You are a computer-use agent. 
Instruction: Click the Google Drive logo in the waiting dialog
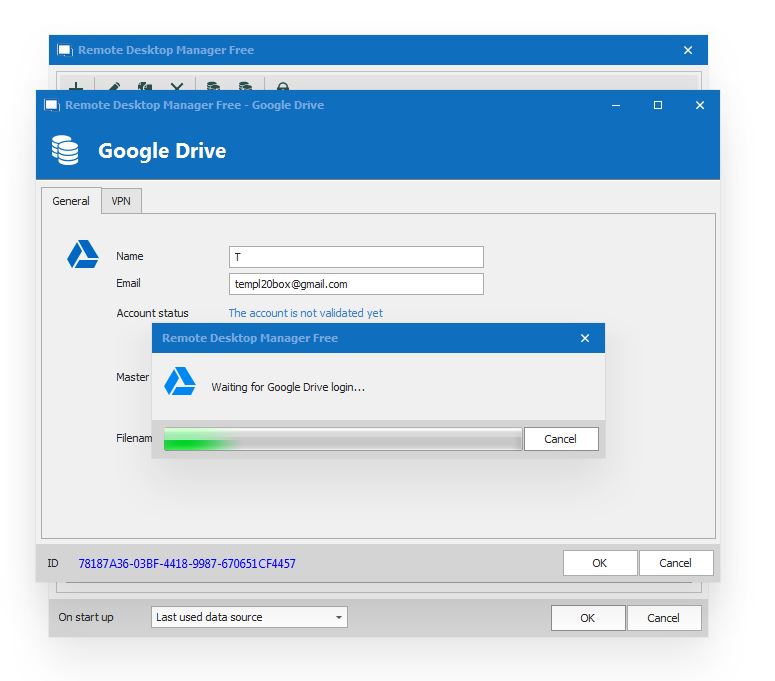(x=180, y=381)
